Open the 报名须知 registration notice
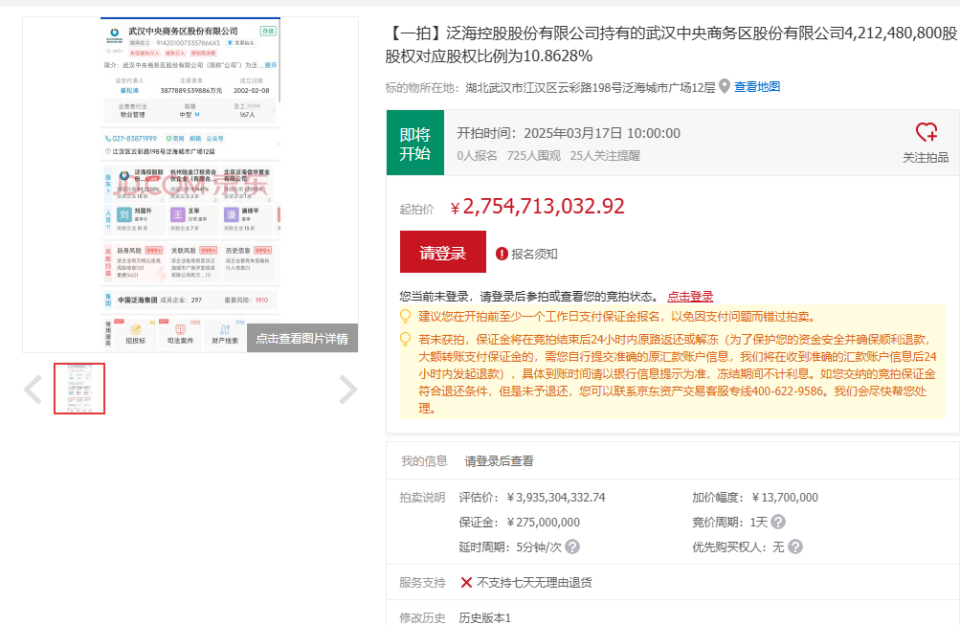This screenshot has width=960, height=625. pyautogui.click(x=534, y=254)
